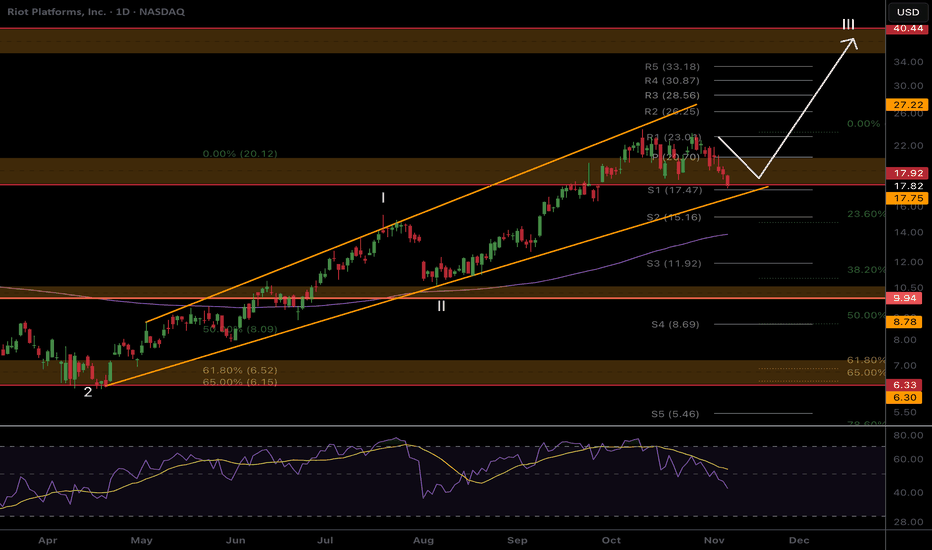Click the red 9.94 price label
The width and height of the screenshot is (932, 550).
(907, 298)
